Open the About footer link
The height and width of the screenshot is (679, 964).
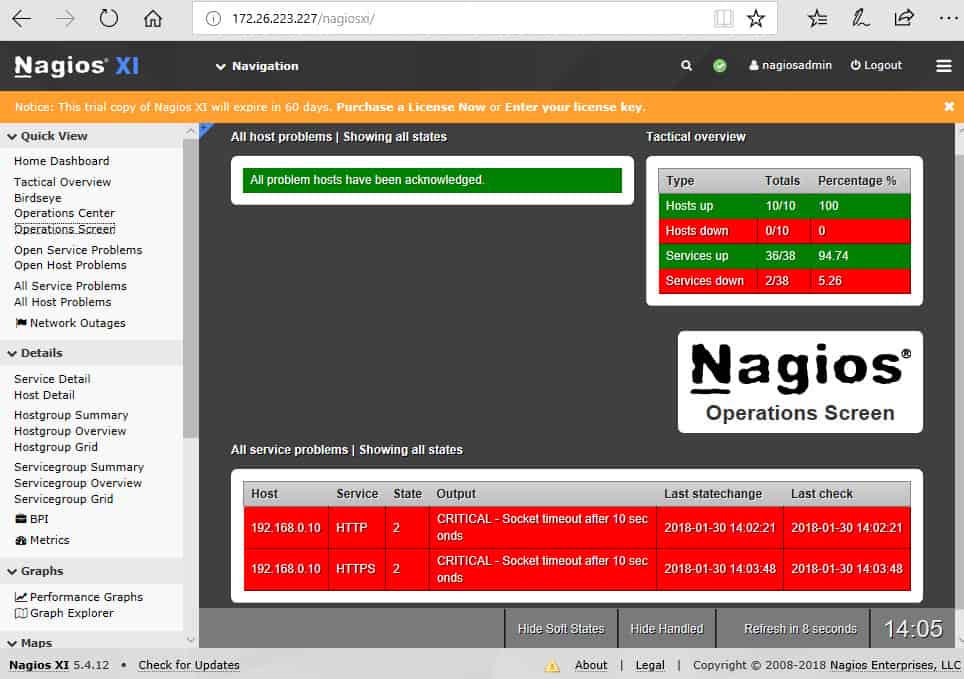591,665
